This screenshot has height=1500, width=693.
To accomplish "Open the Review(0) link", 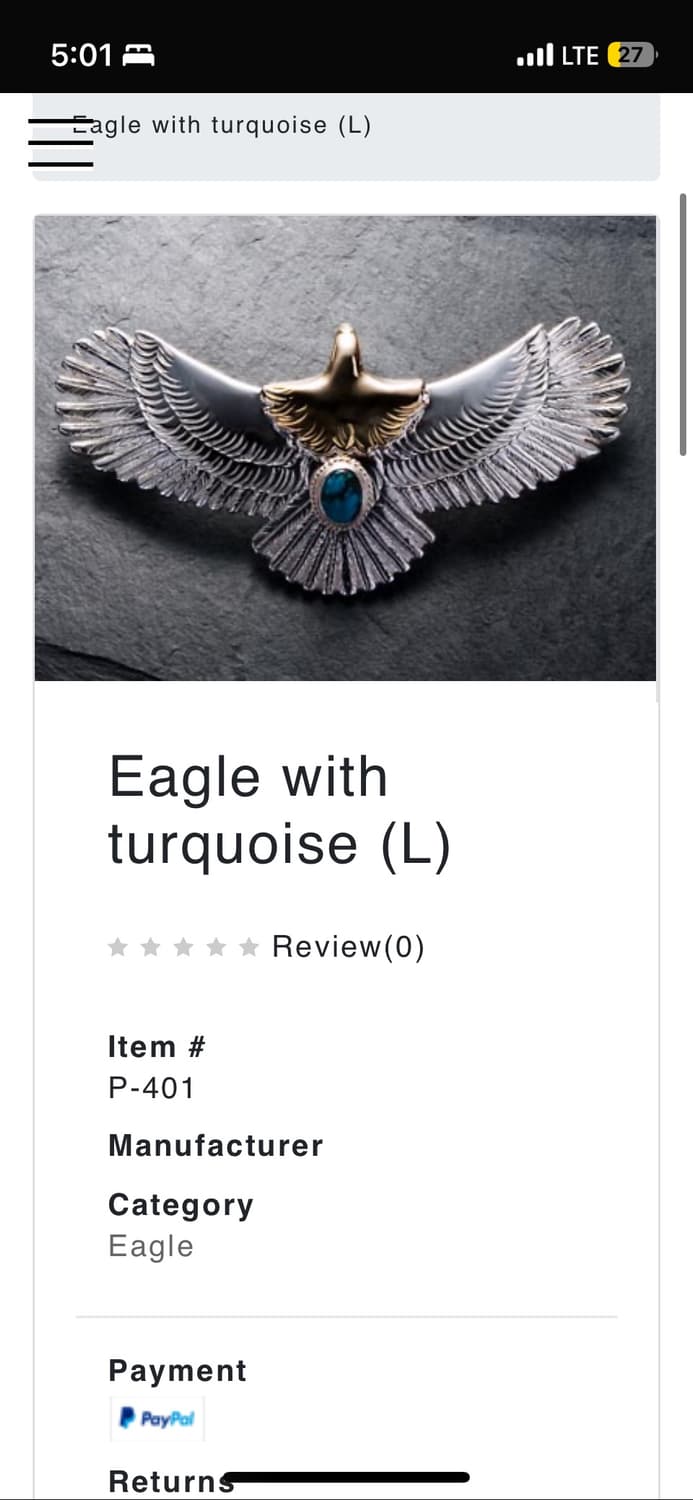I will click(348, 947).
